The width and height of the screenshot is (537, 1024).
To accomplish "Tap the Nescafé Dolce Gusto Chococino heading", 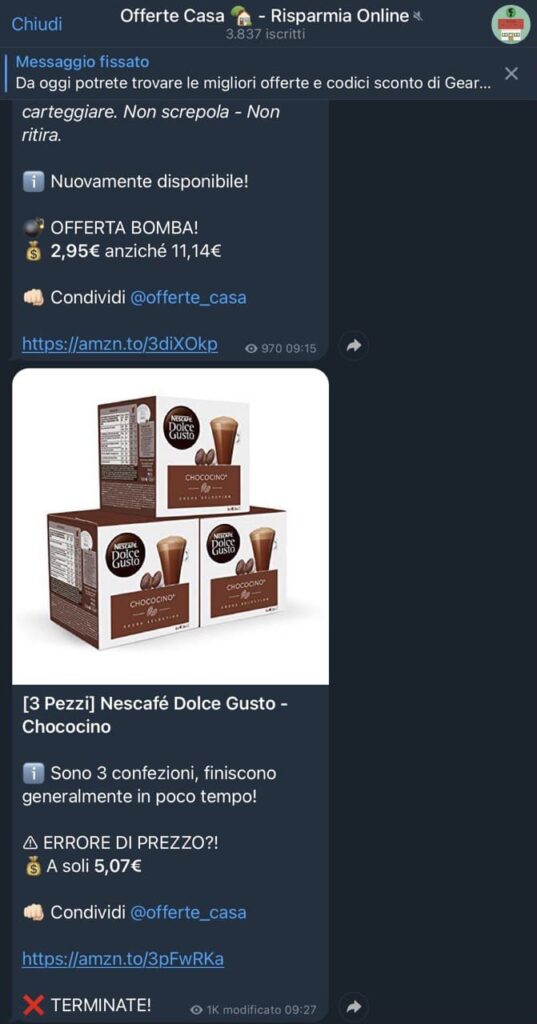I will [x=155, y=715].
